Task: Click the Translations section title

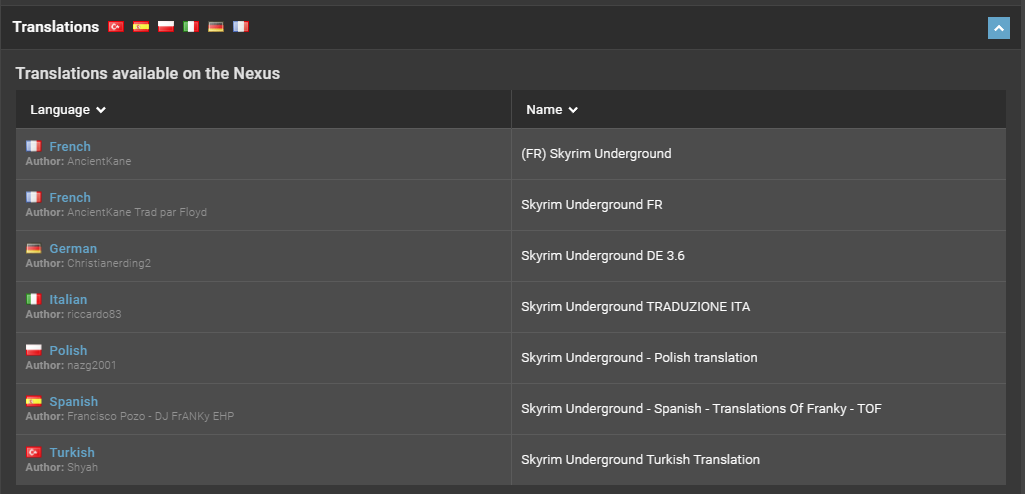Action: (x=56, y=27)
